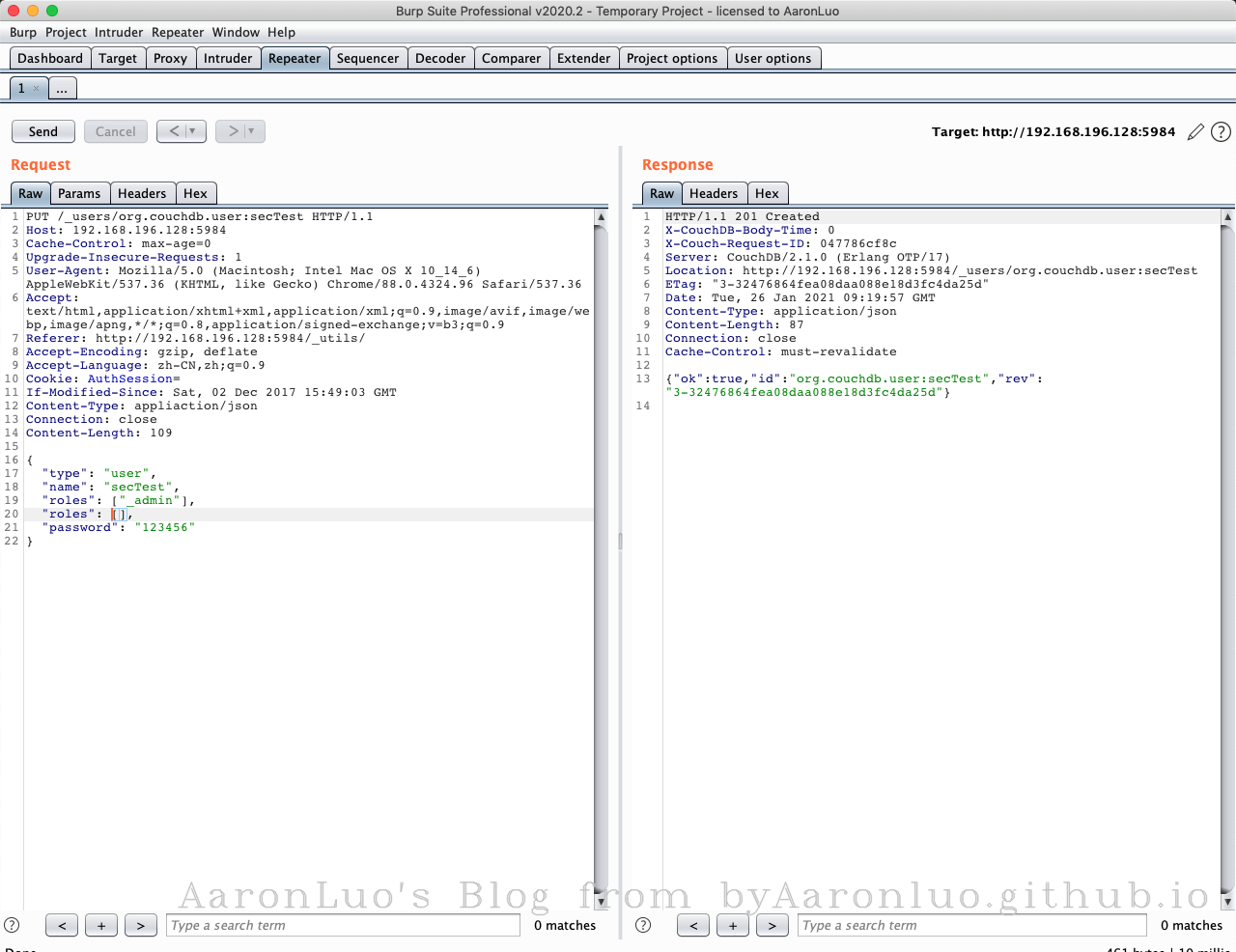
Task: Click the response pane vertical scrollbar
Action: tap(1227, 560)
